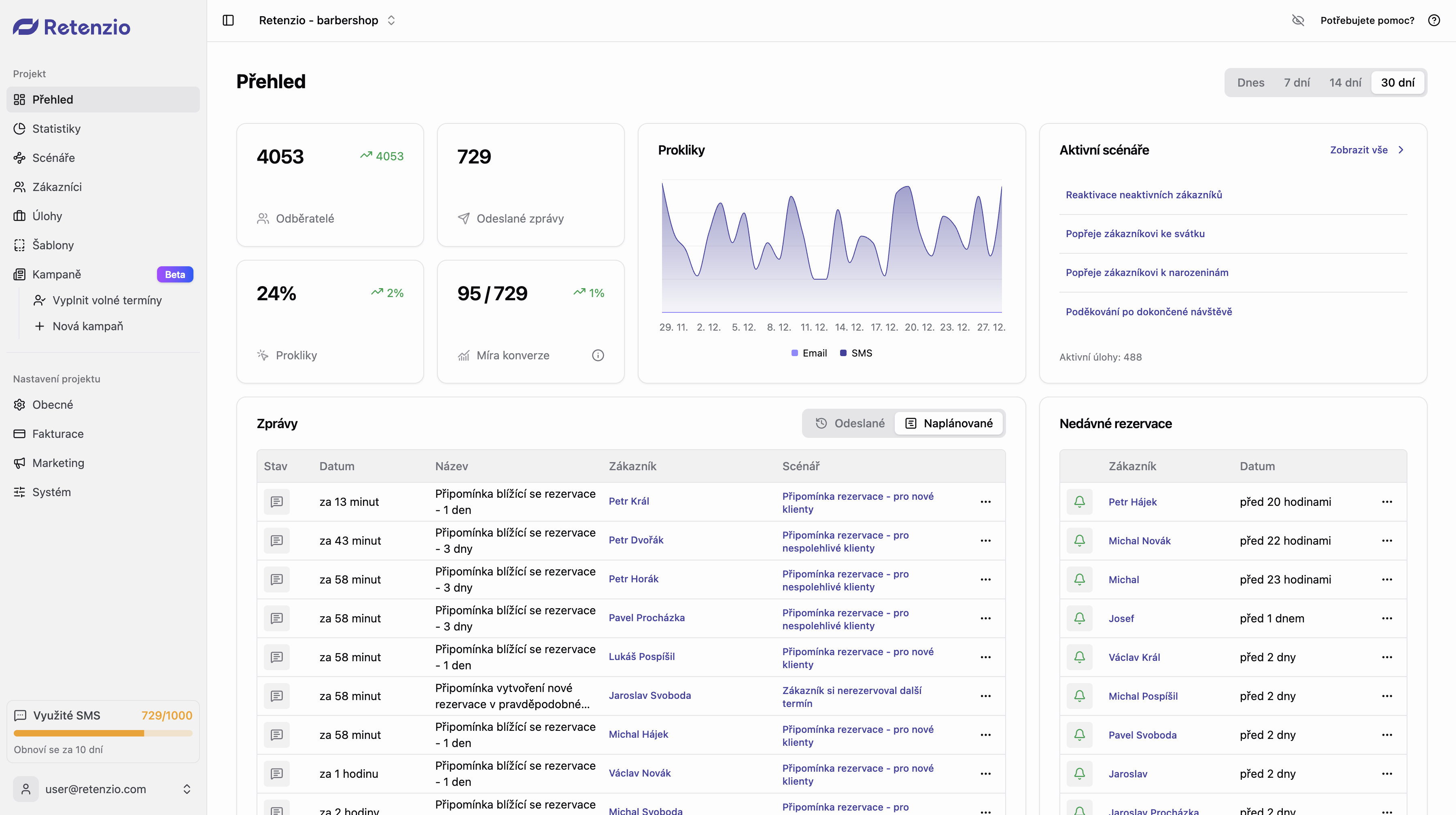Switch to the Odeslané messages tab
This screenshot has width=1456, height=815.
point(850,423)
